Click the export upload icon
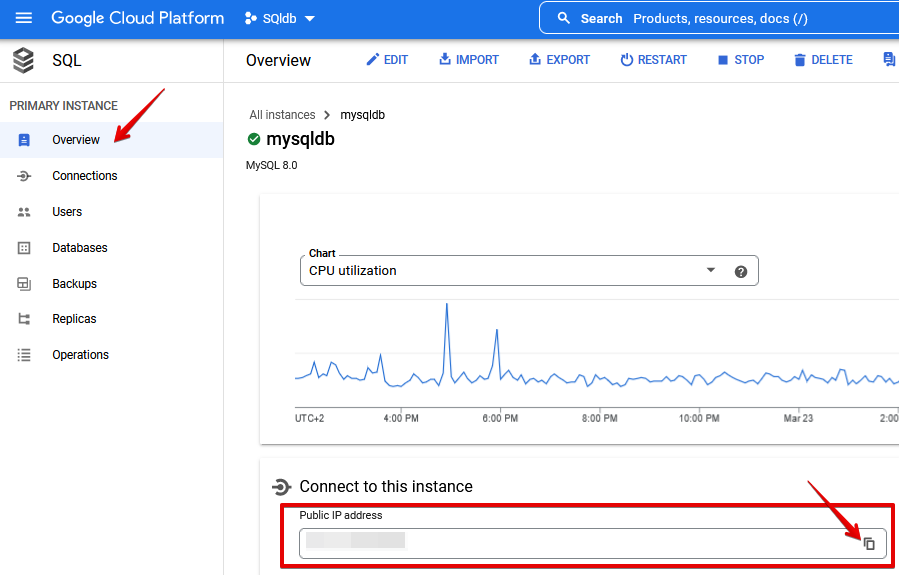The width and height of the screenshot is (900, 575). coord(535,59)
